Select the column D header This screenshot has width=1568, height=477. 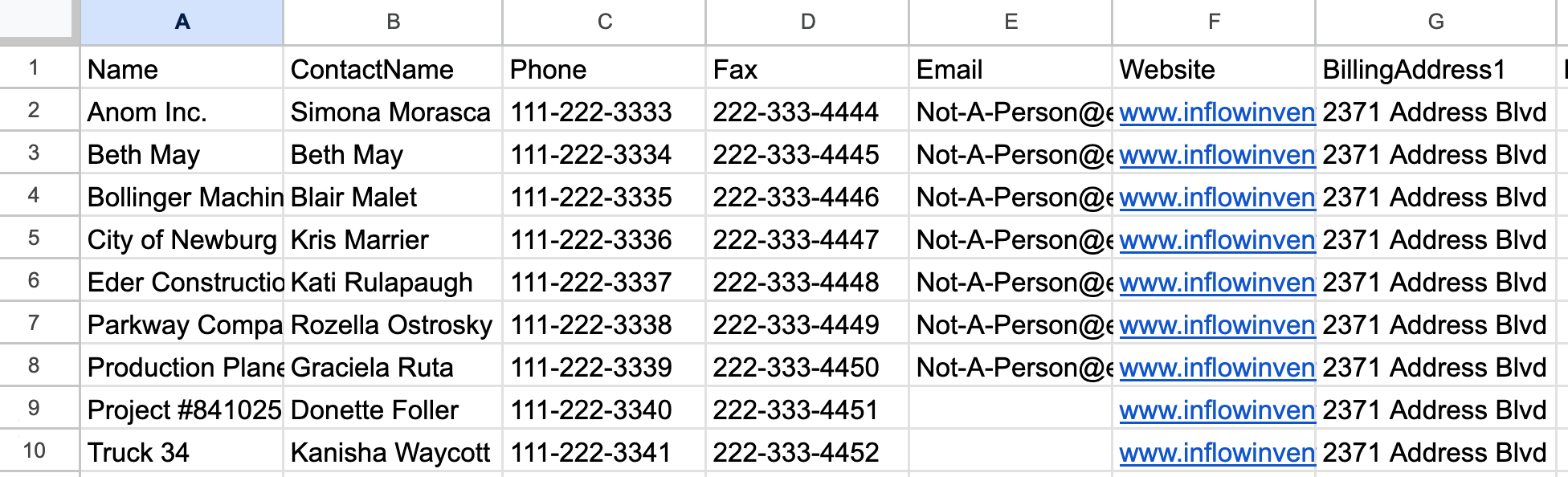(807, 22)
